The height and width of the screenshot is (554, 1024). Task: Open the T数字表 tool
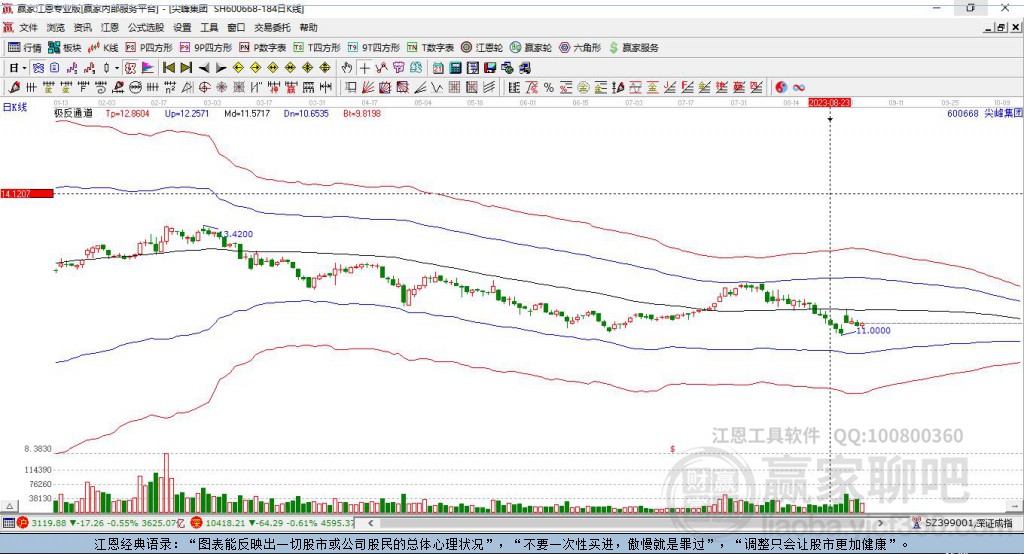click(x=430, y=48)
